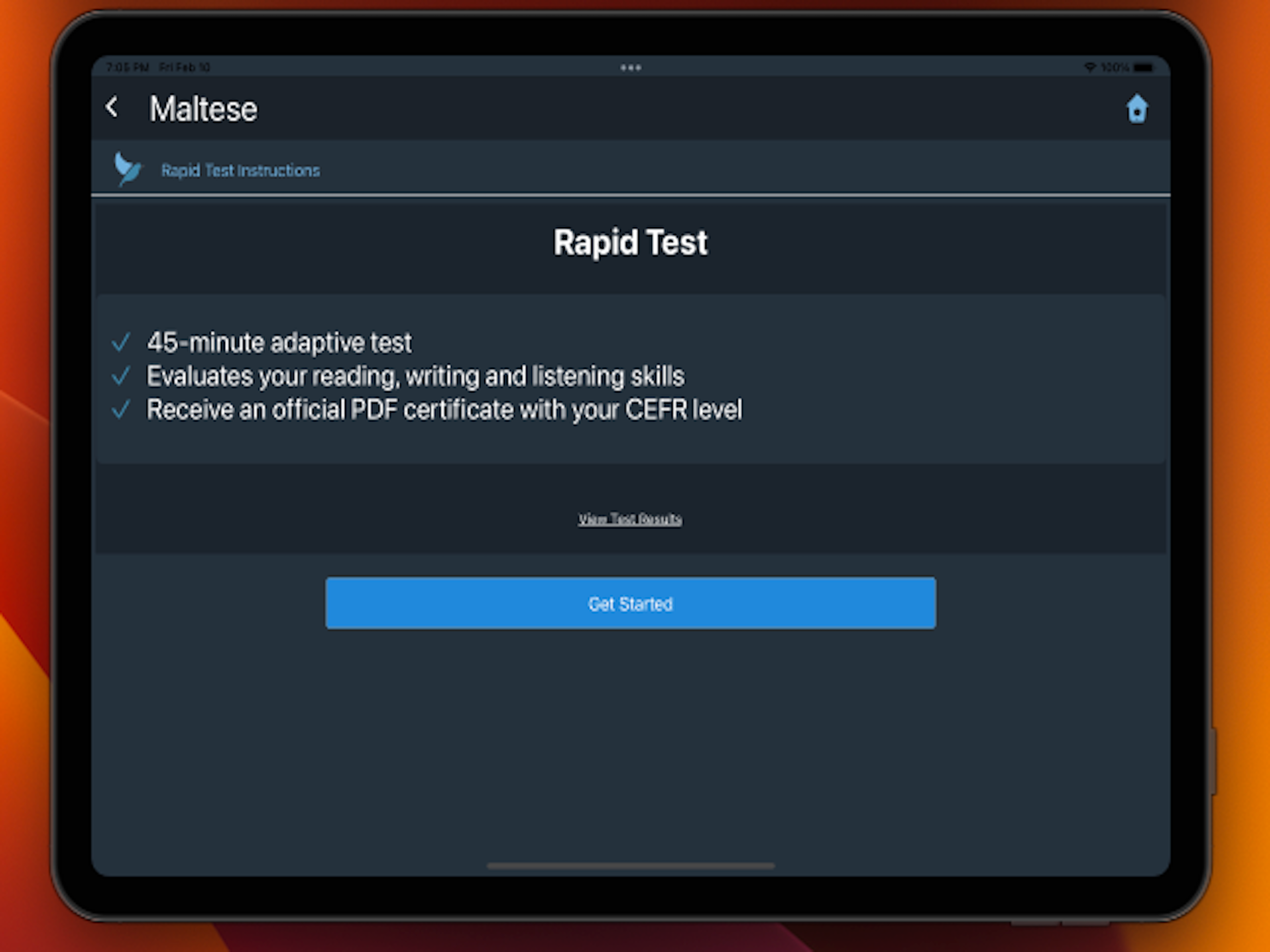Click checkmark beside 45-minute adaptive test
Image resolution: width=1270 pixels, height=952 pixels.
pos(121,343)
